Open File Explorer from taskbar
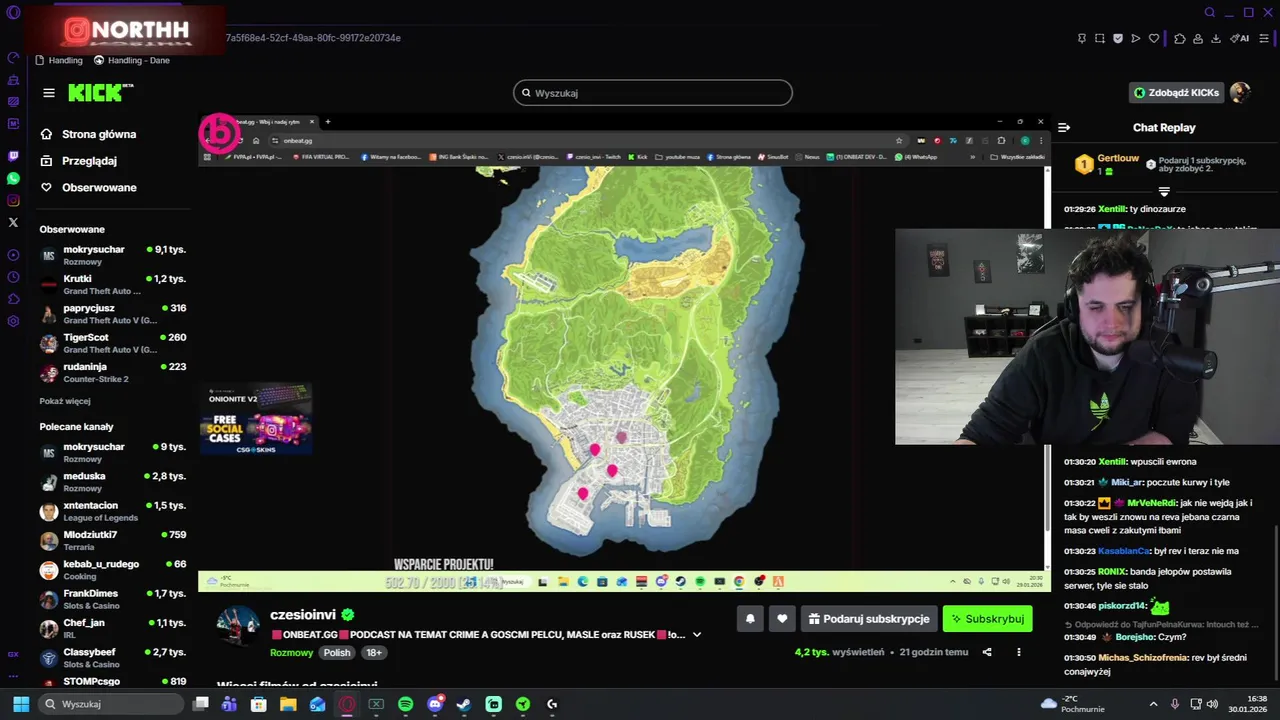1280x720 pixels. (x=288, y=704)
